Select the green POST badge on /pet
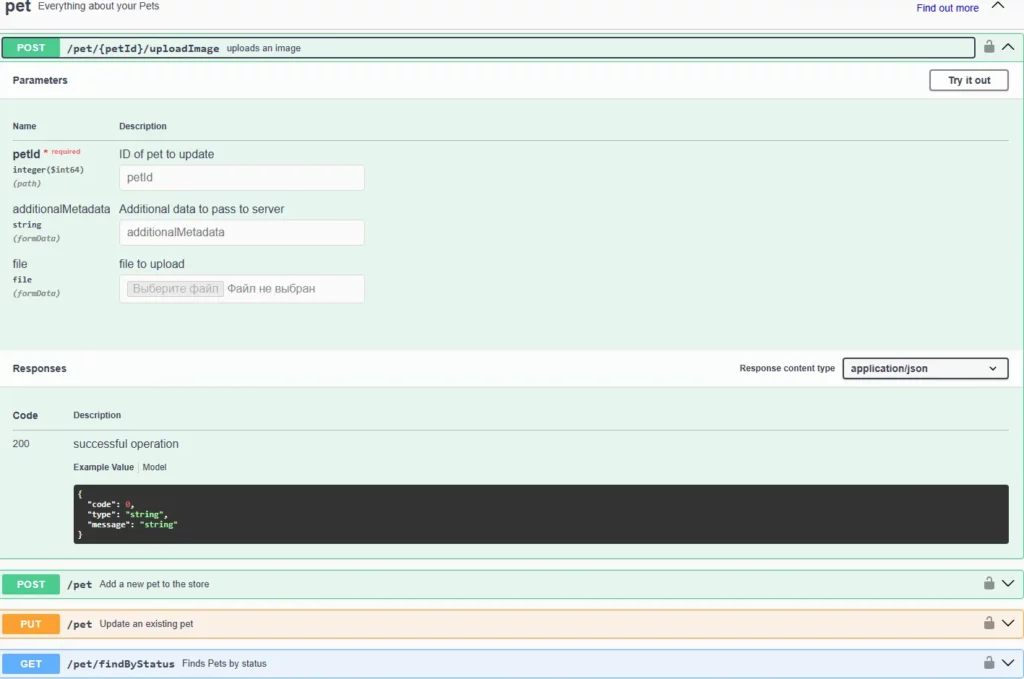Screen dimensions: 1024x679 click(30, 583)
